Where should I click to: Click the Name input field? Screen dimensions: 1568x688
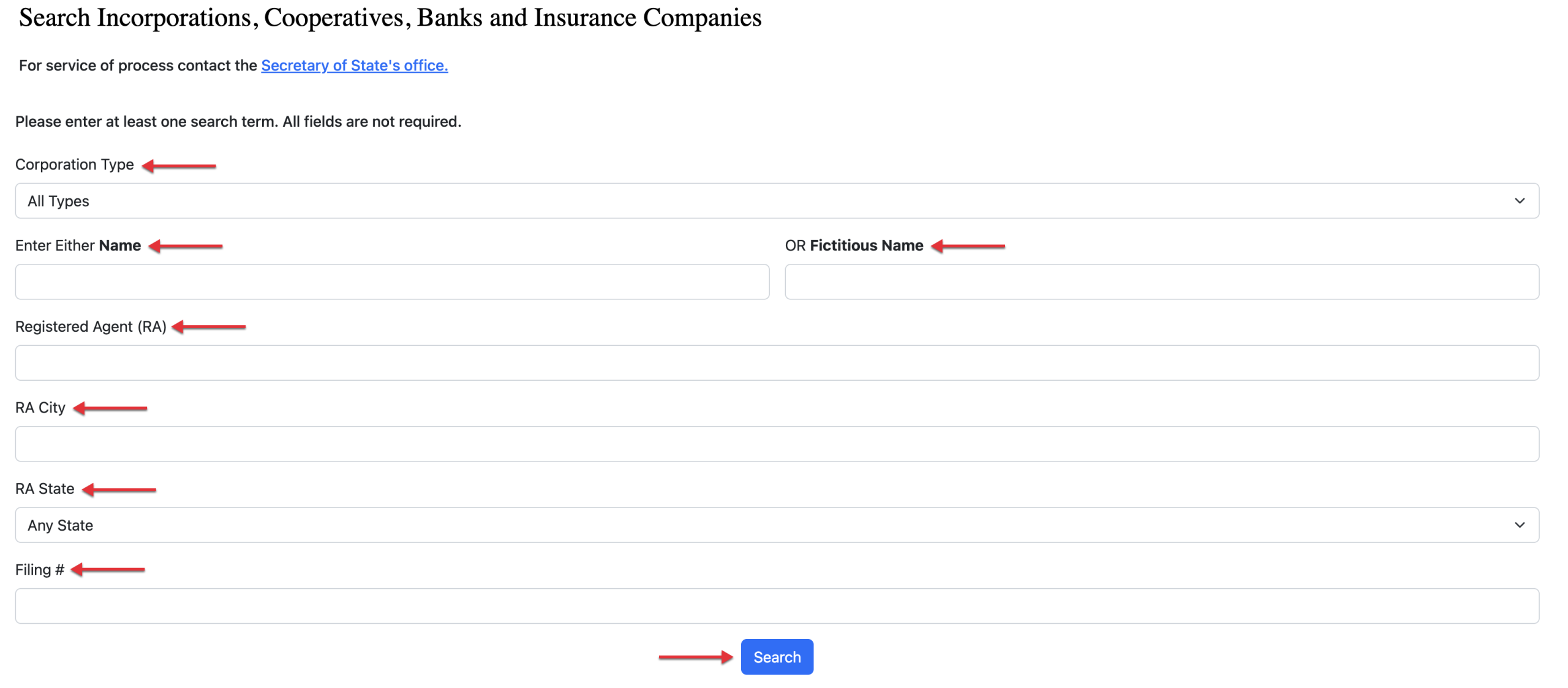[x=392, y=282]
